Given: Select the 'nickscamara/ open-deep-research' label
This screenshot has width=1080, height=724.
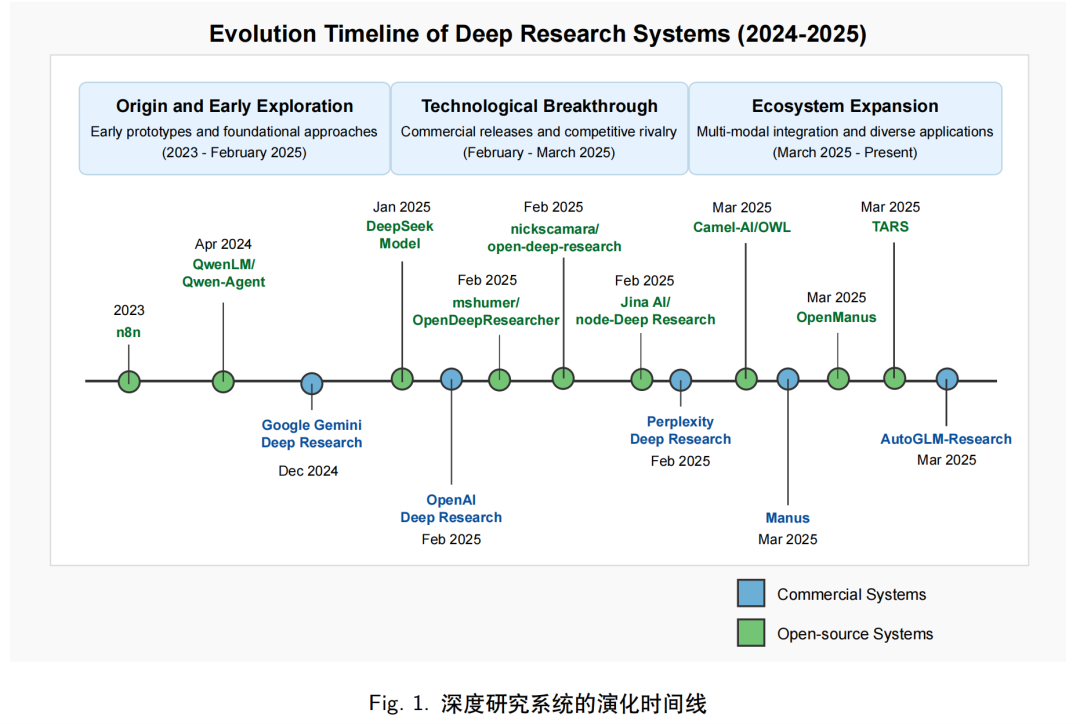Looking at the screenshot, I should tap(554, 238).
